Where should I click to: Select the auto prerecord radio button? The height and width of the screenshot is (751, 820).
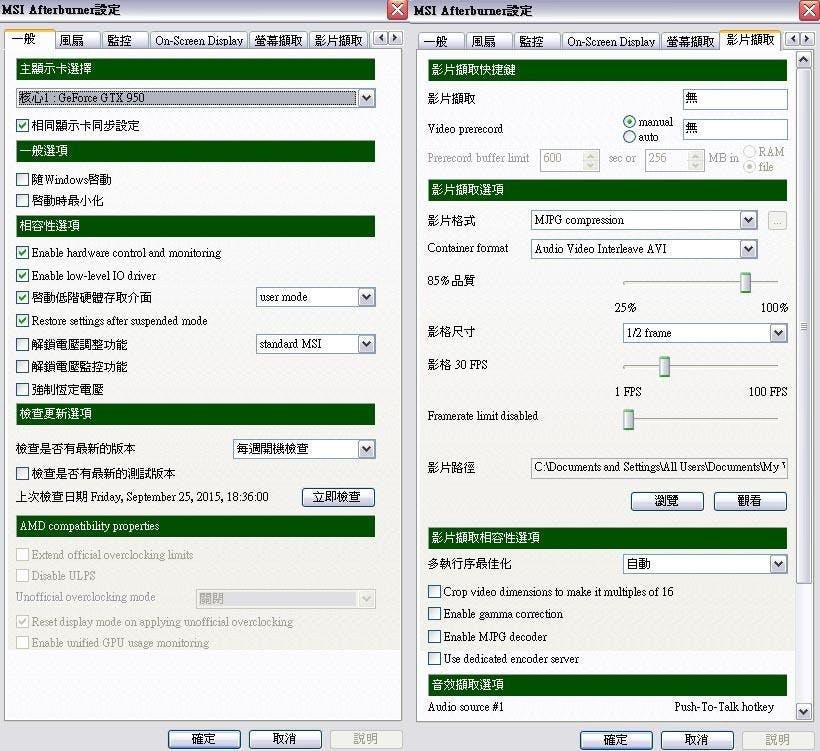click(x=630, y=137)
